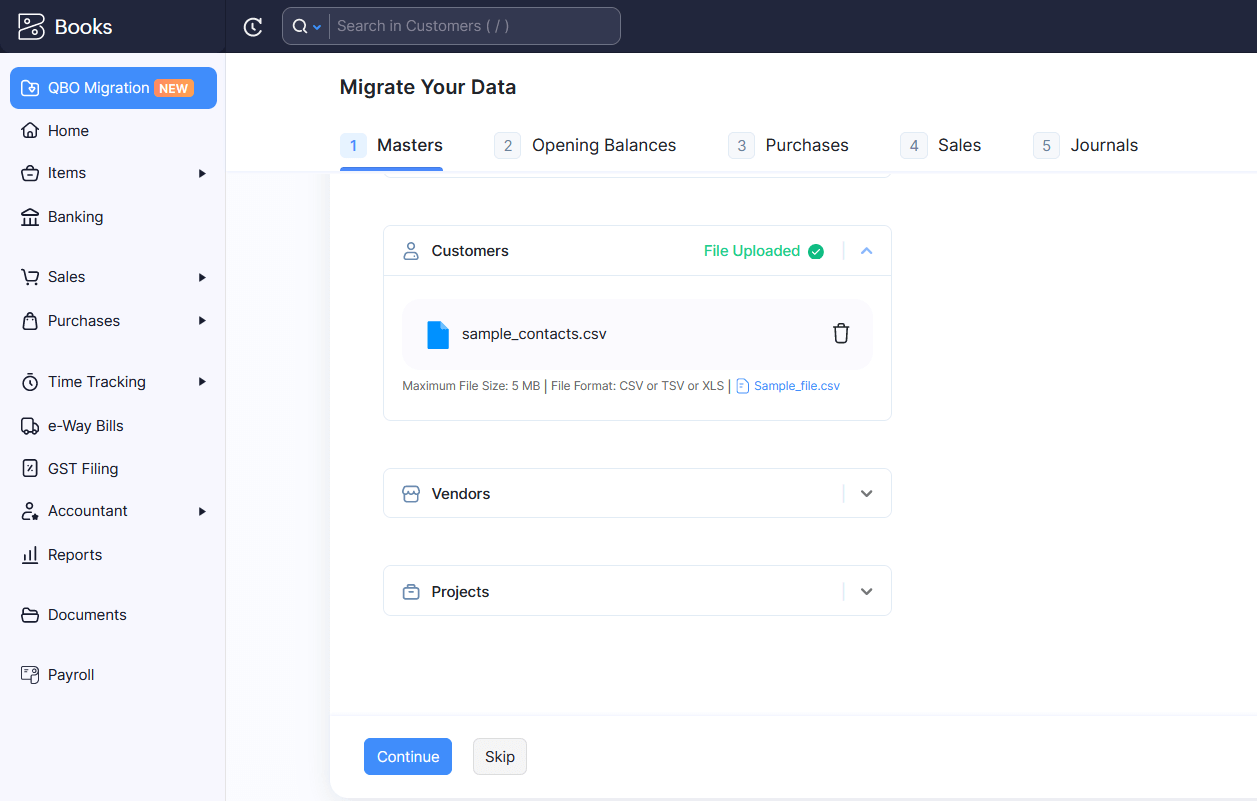Open e-Way Bills module
Screen dimensions: 1257x801
click(x=85, y=426)
